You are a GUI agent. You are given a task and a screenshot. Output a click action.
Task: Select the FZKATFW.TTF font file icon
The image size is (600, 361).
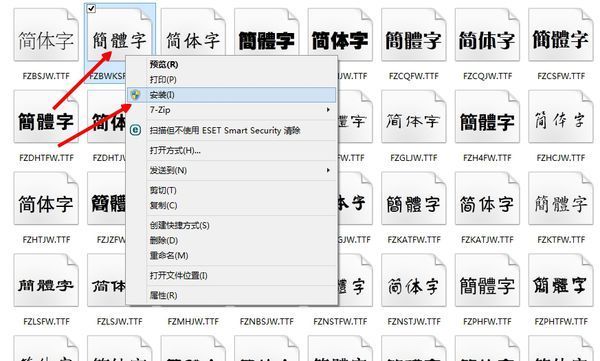414,198
